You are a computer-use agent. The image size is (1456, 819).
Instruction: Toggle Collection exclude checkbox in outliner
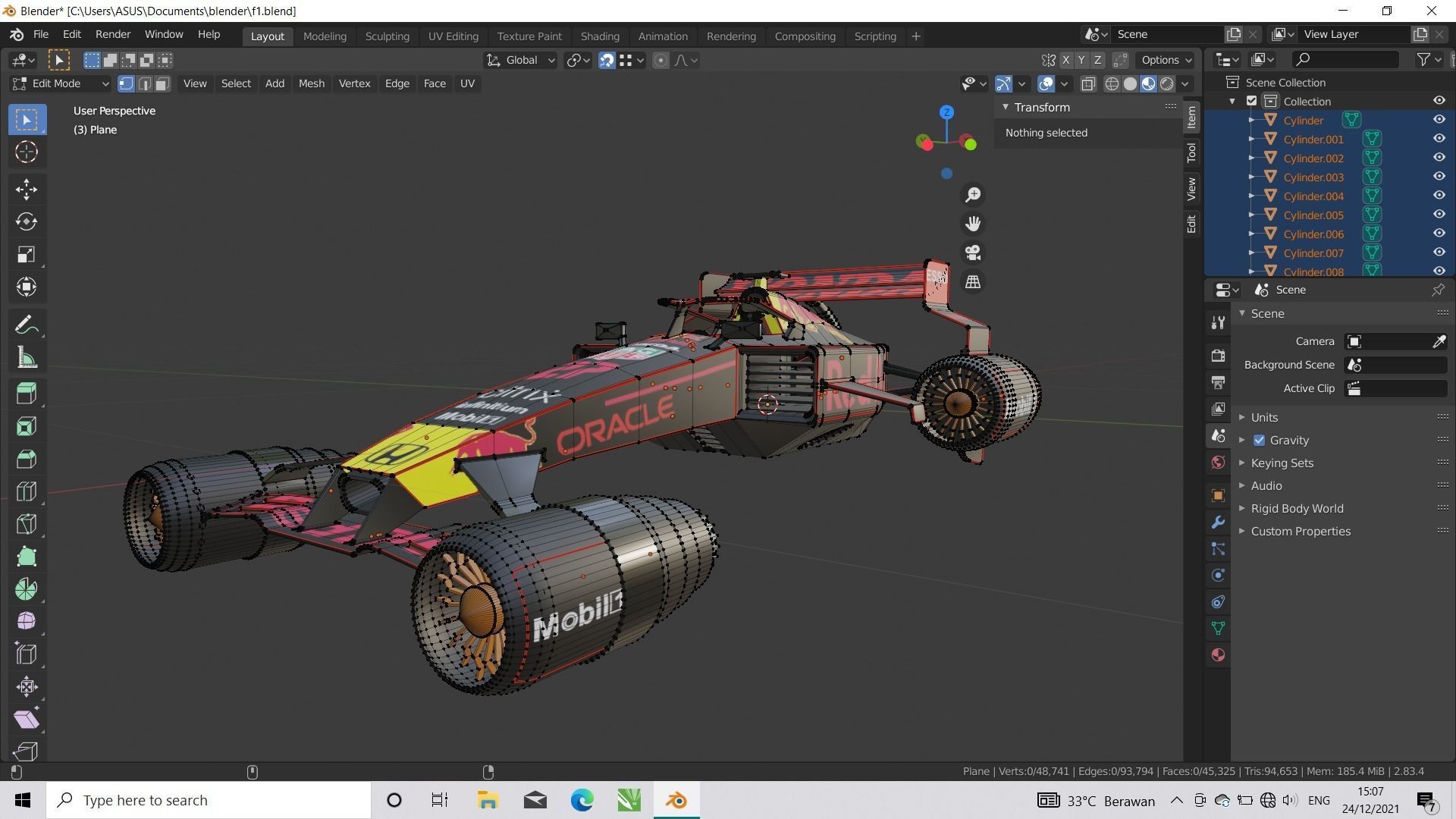pos(1252,101)
